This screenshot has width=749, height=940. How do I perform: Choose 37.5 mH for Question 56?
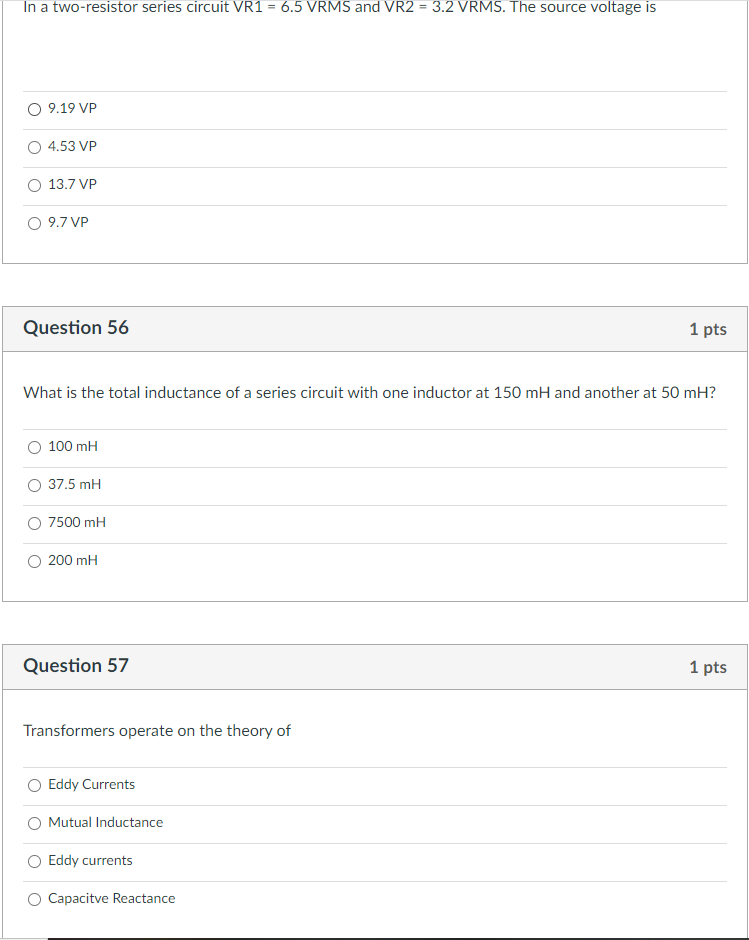34,485
